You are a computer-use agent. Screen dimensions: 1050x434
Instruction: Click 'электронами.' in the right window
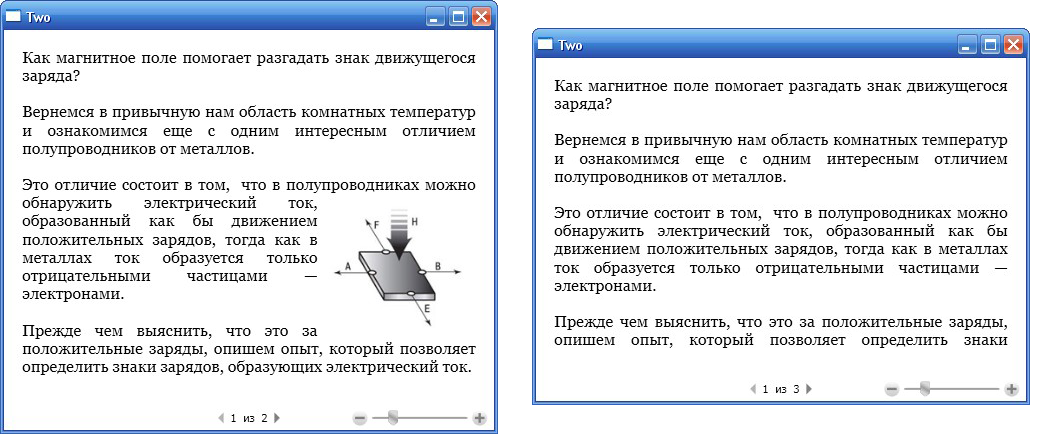pyautogui.click(x=605, y=286)
